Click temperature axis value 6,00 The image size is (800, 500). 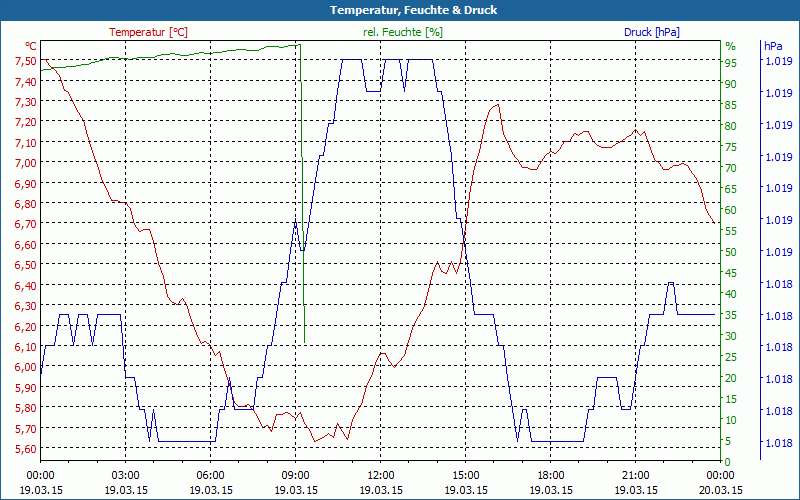tap(26, 367)
